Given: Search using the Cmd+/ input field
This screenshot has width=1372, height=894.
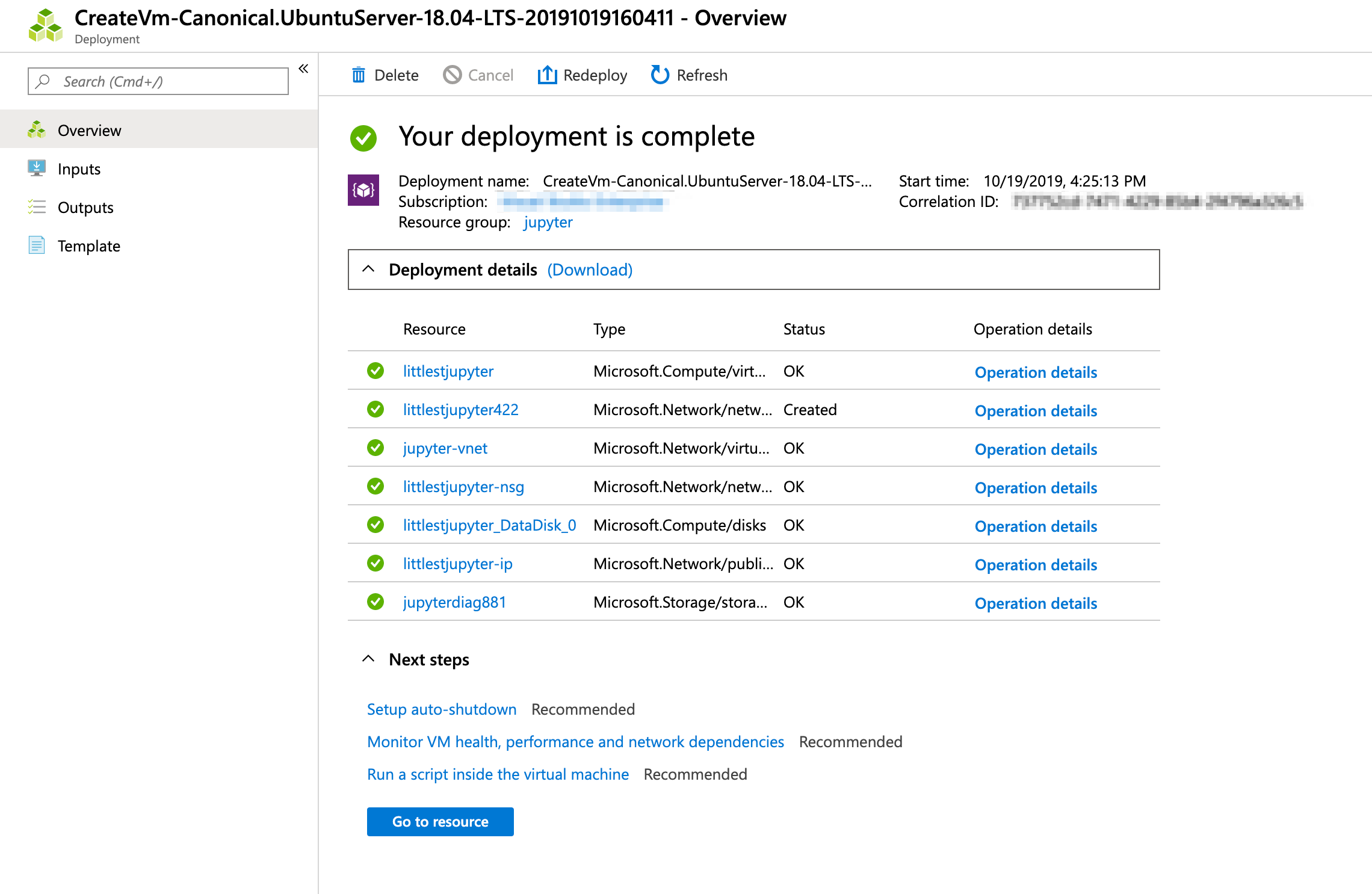Looking at the screenshot, I should tap(155, 80).
